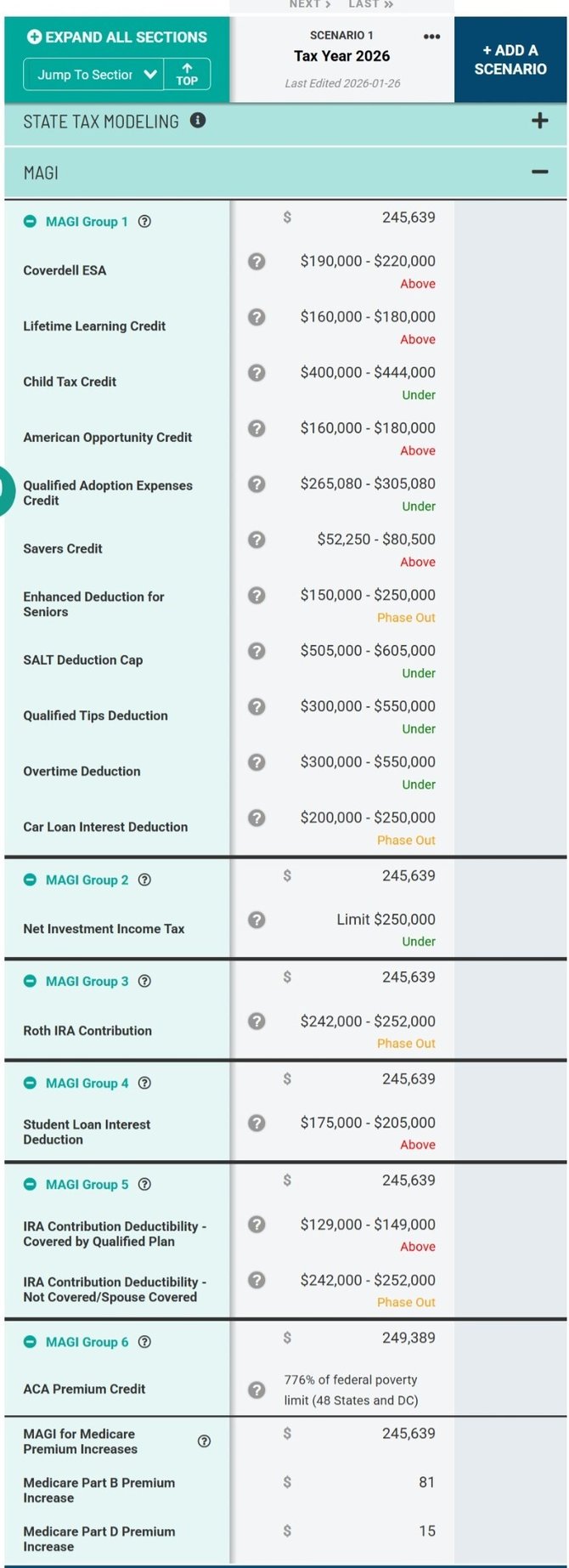This screenshot has width=569, height=1568.
Task: Show help for Net Investment Income Tax
Action: pyautogui.click(x=256, y=920)
